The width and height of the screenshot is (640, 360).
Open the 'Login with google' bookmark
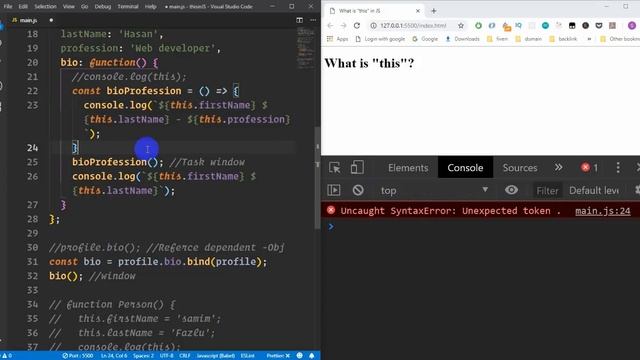tap(380, 39)
